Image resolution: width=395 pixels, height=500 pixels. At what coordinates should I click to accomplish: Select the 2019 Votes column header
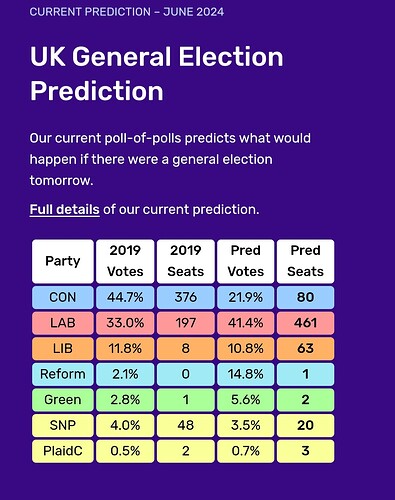click(125, 261)
